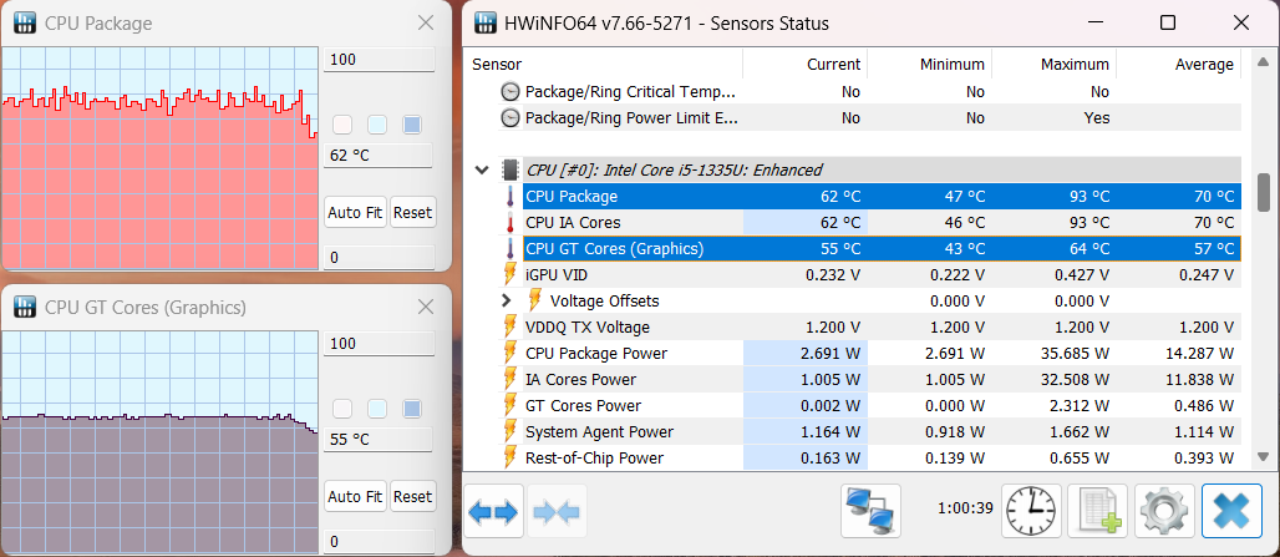Click Auto Fit in CPU Package graph
This screenshot has height=557, width=1280.
click(x=355, y=212)
